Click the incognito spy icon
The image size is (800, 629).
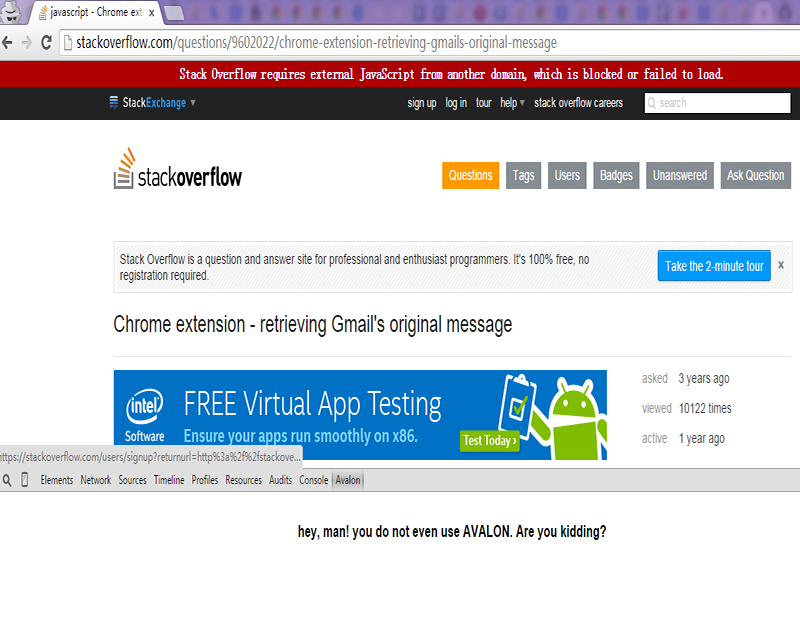click(11, 12)
